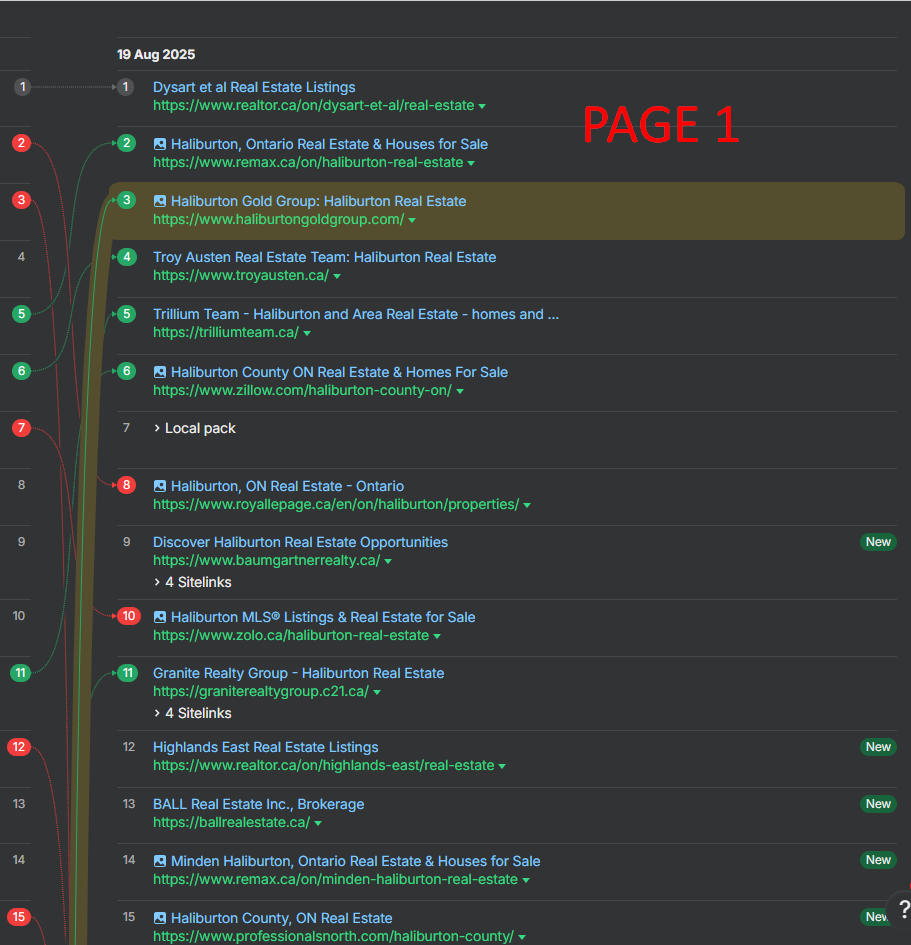Expand dropdown after ballrealestate.ca URL
Screen dimensions: 911x945
point(318,823)
